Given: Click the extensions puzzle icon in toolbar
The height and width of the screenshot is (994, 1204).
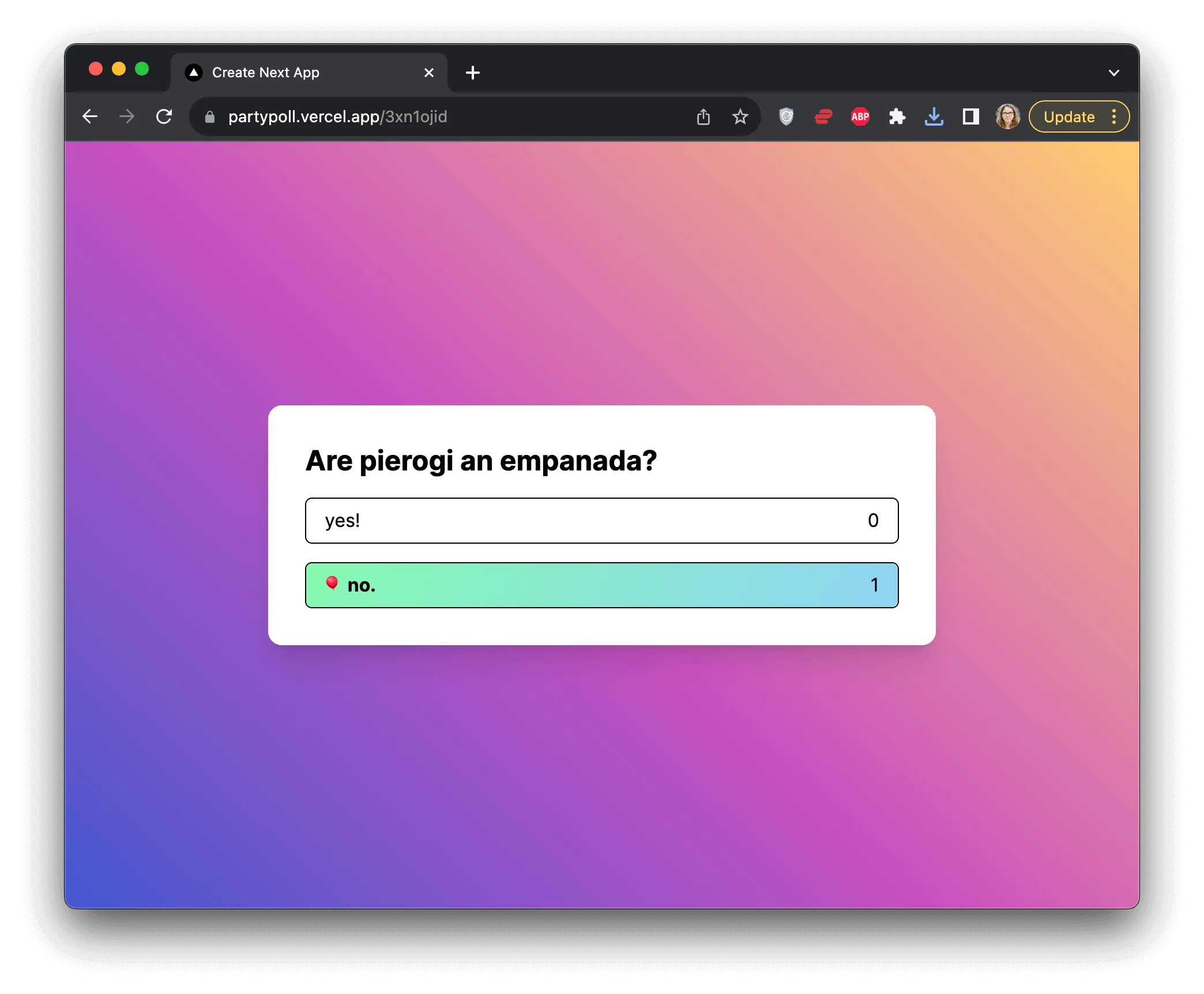Looking at the screenshot, I should [x=899, y=117].
